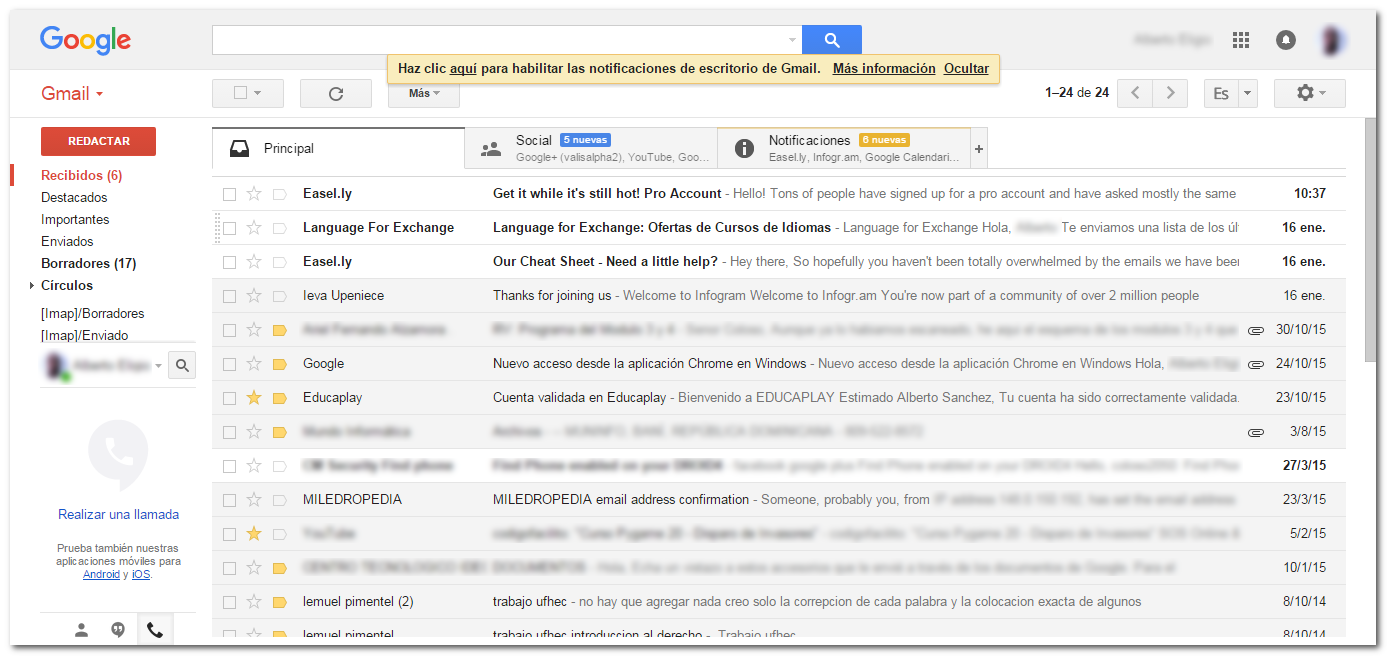Toggle importance marker on Educaplay email
The image size is (1387, 656).
(280, 398)
